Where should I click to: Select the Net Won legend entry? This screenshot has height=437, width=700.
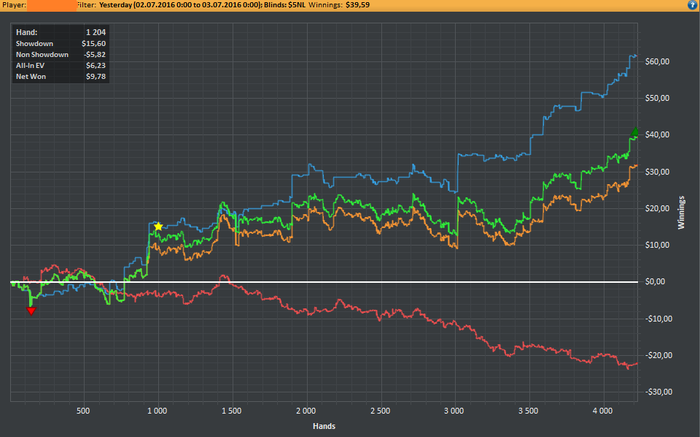pyautogui.click(x=61, y=76)
